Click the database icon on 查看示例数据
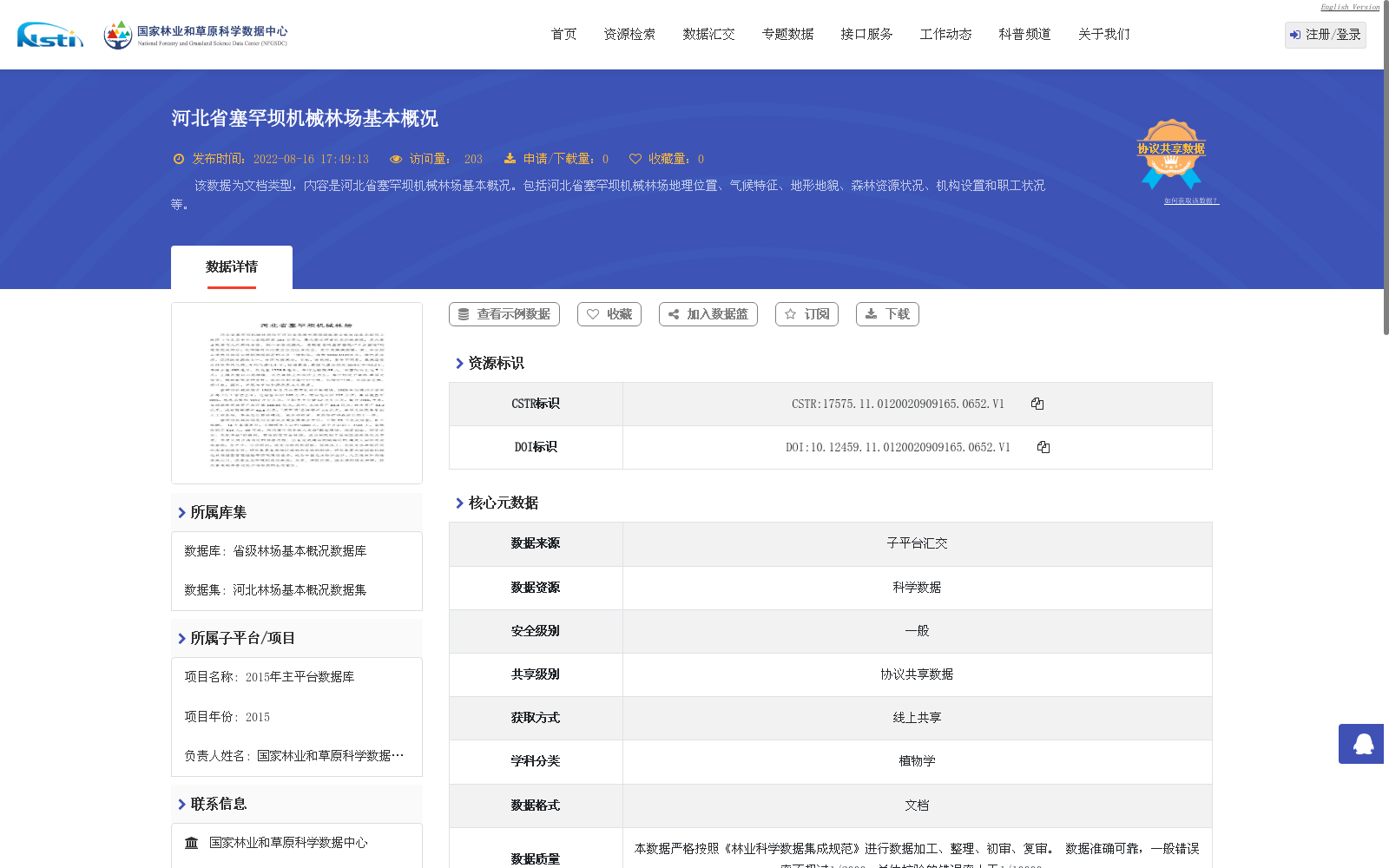This screenshot has width=1389, height=868. (463, 314)
